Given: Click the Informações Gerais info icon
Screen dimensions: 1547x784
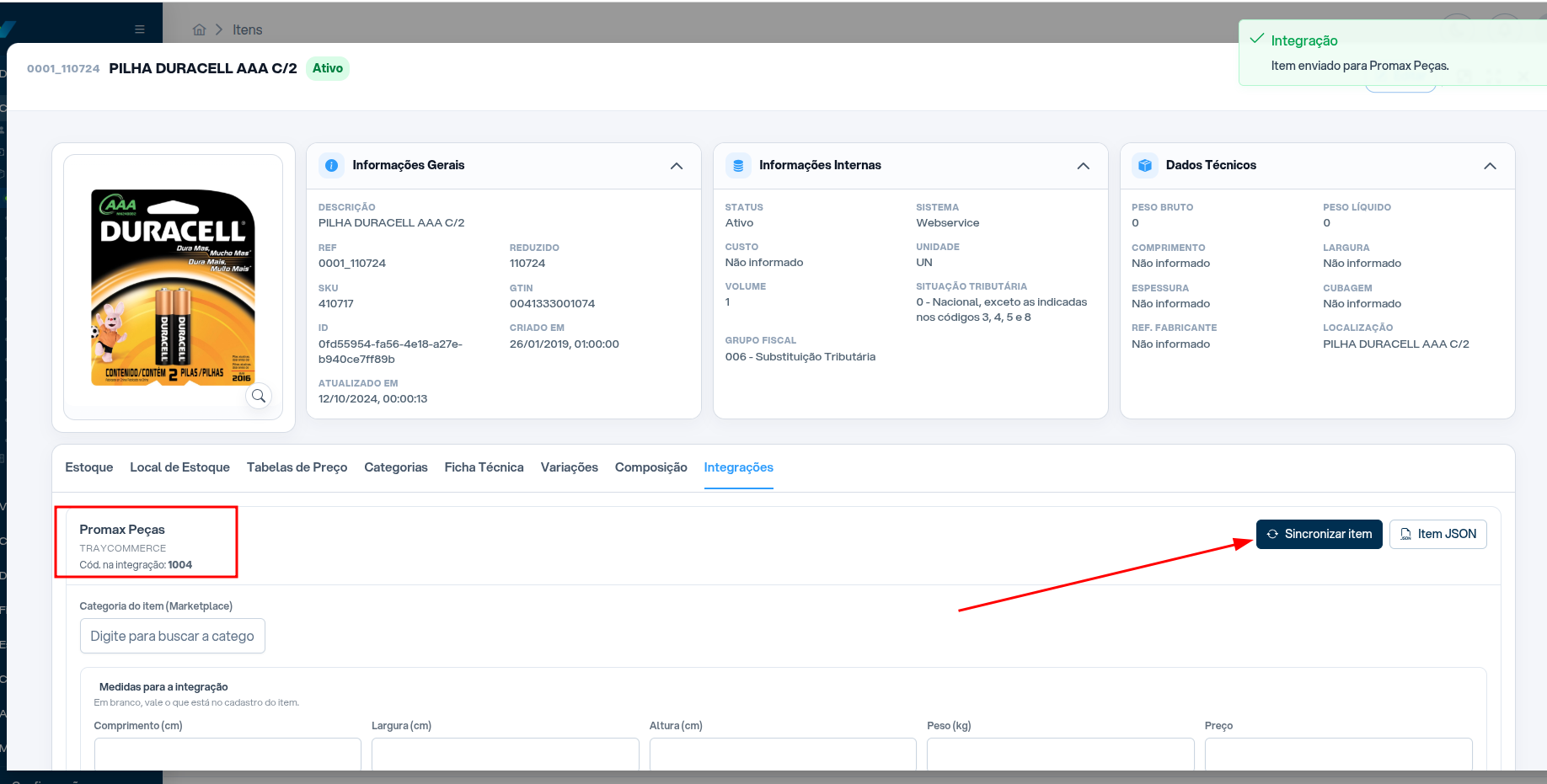Looking at the screenshot, I should coord(332,166).
